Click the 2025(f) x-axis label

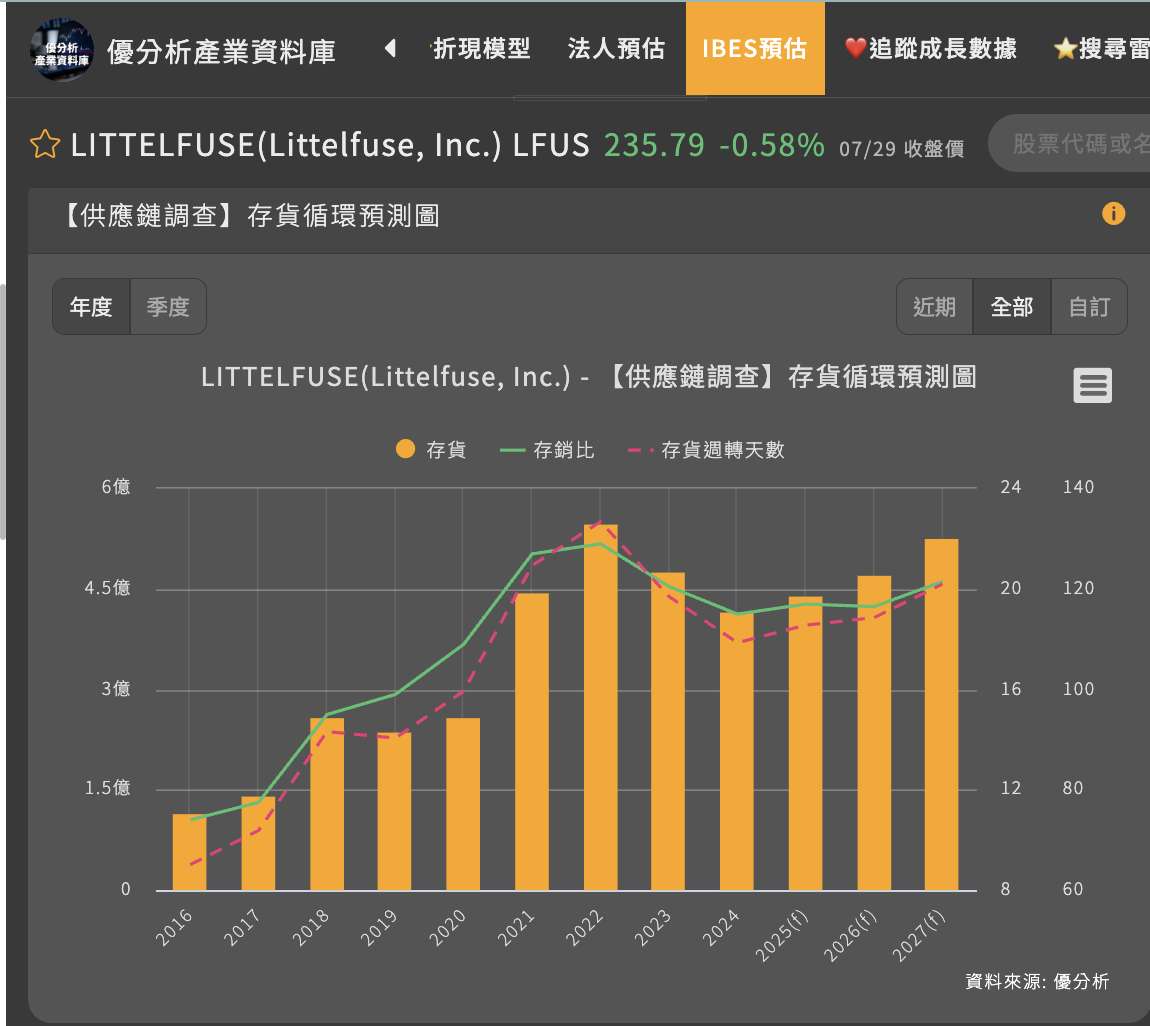[782, 934]
